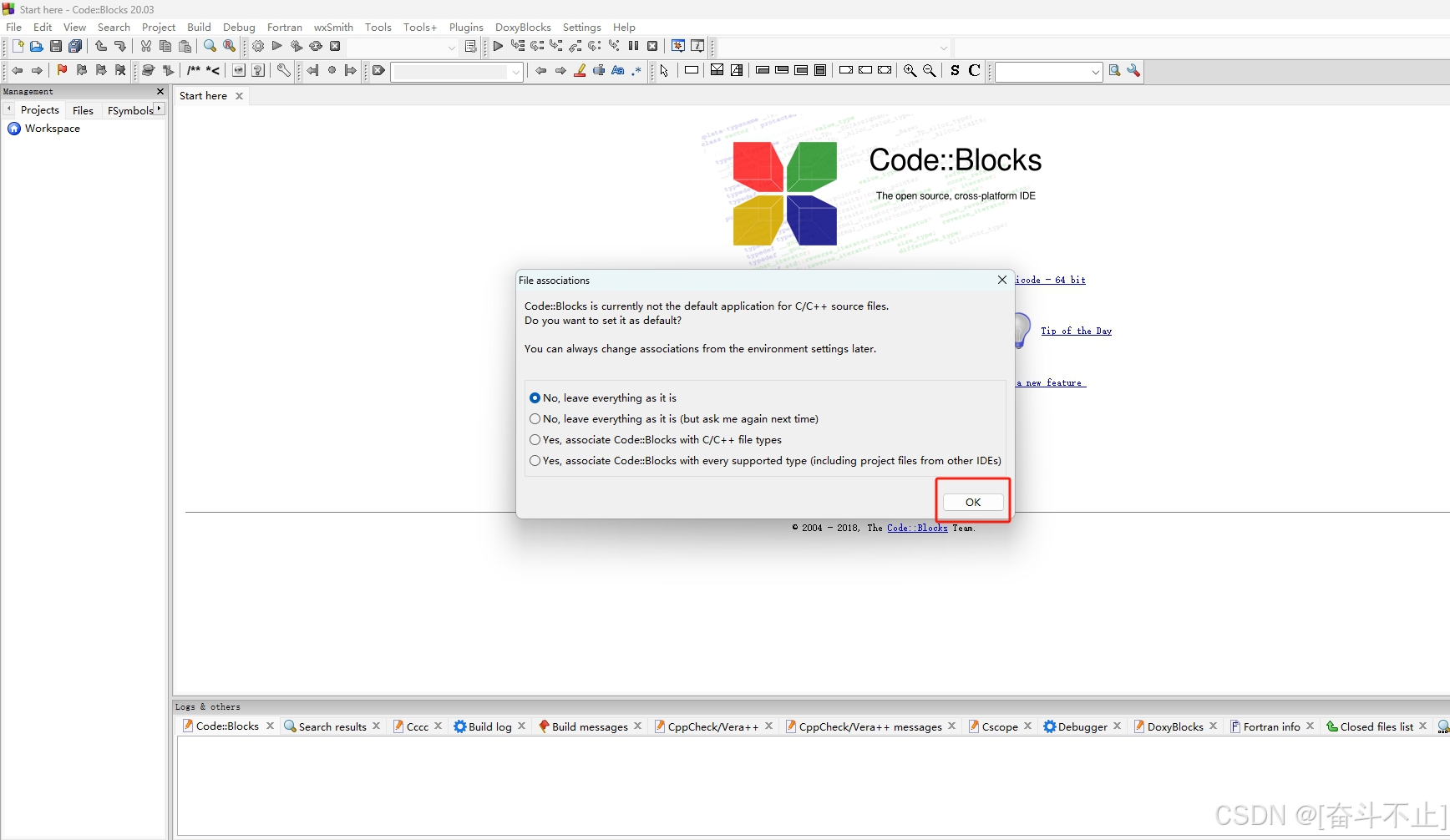Cut selection with scissors icon
This screenshot has height=840, width=1450.
coord(146,47)
